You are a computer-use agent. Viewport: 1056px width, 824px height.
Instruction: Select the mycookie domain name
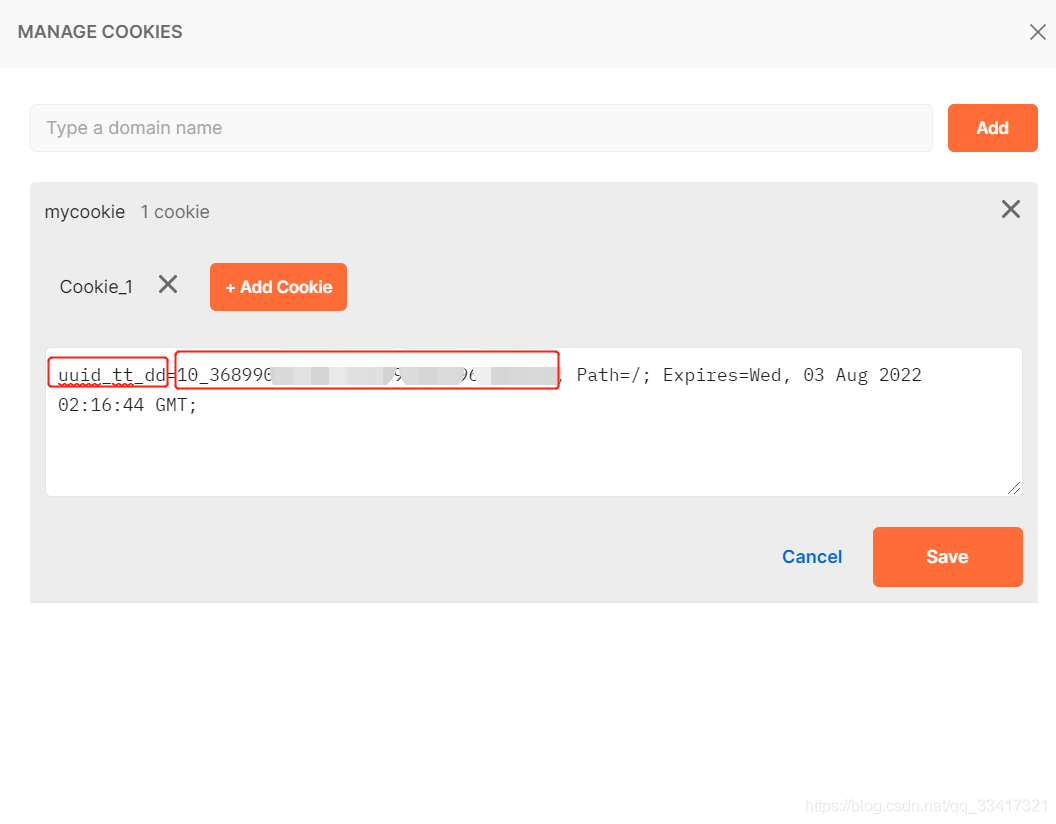coord(85,212)
